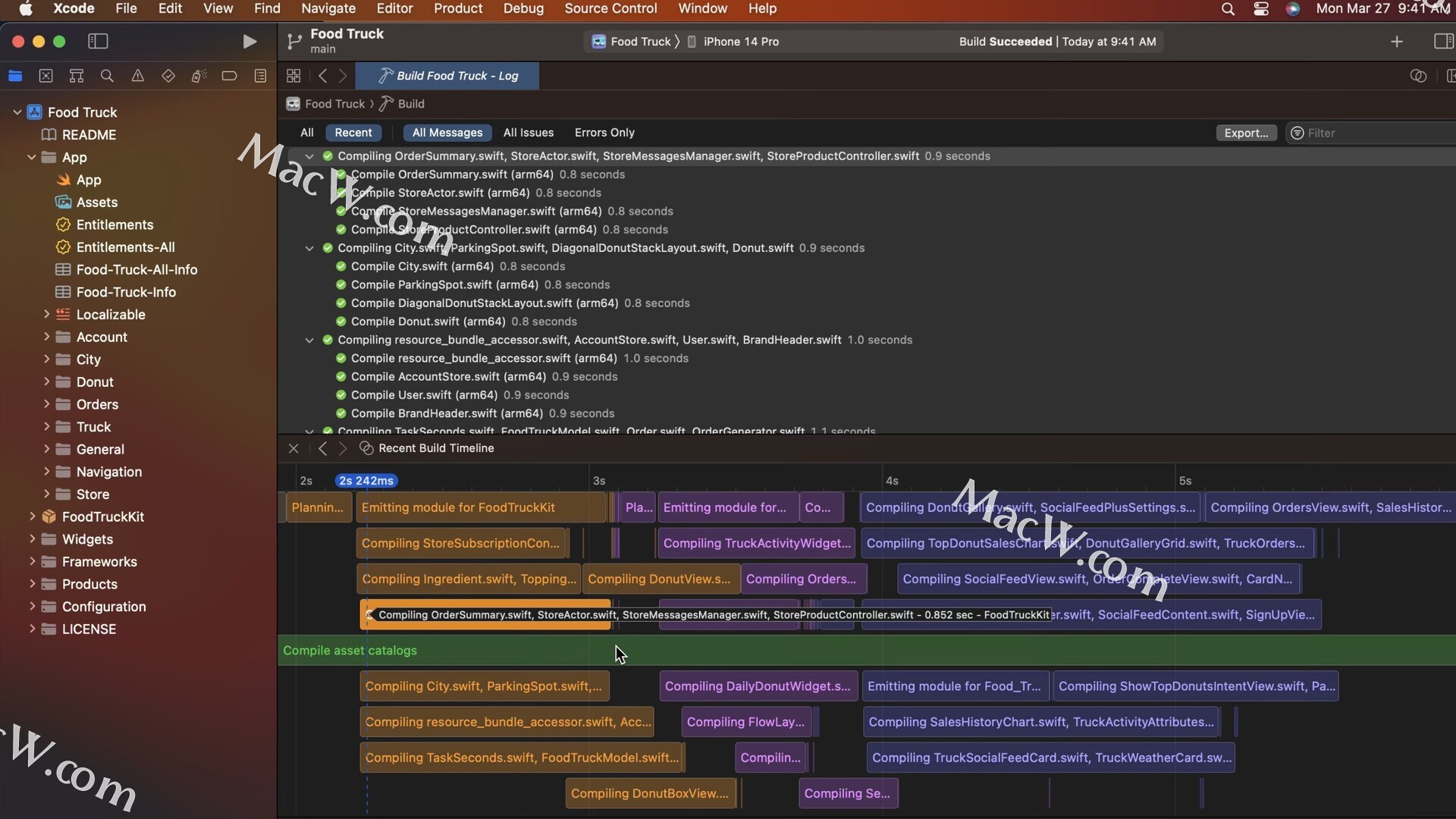Go forward in editor history

(343, 76)
